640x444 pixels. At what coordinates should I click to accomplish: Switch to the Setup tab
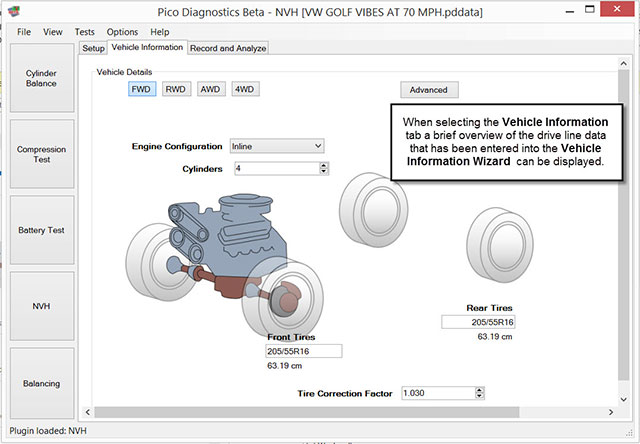93,48
